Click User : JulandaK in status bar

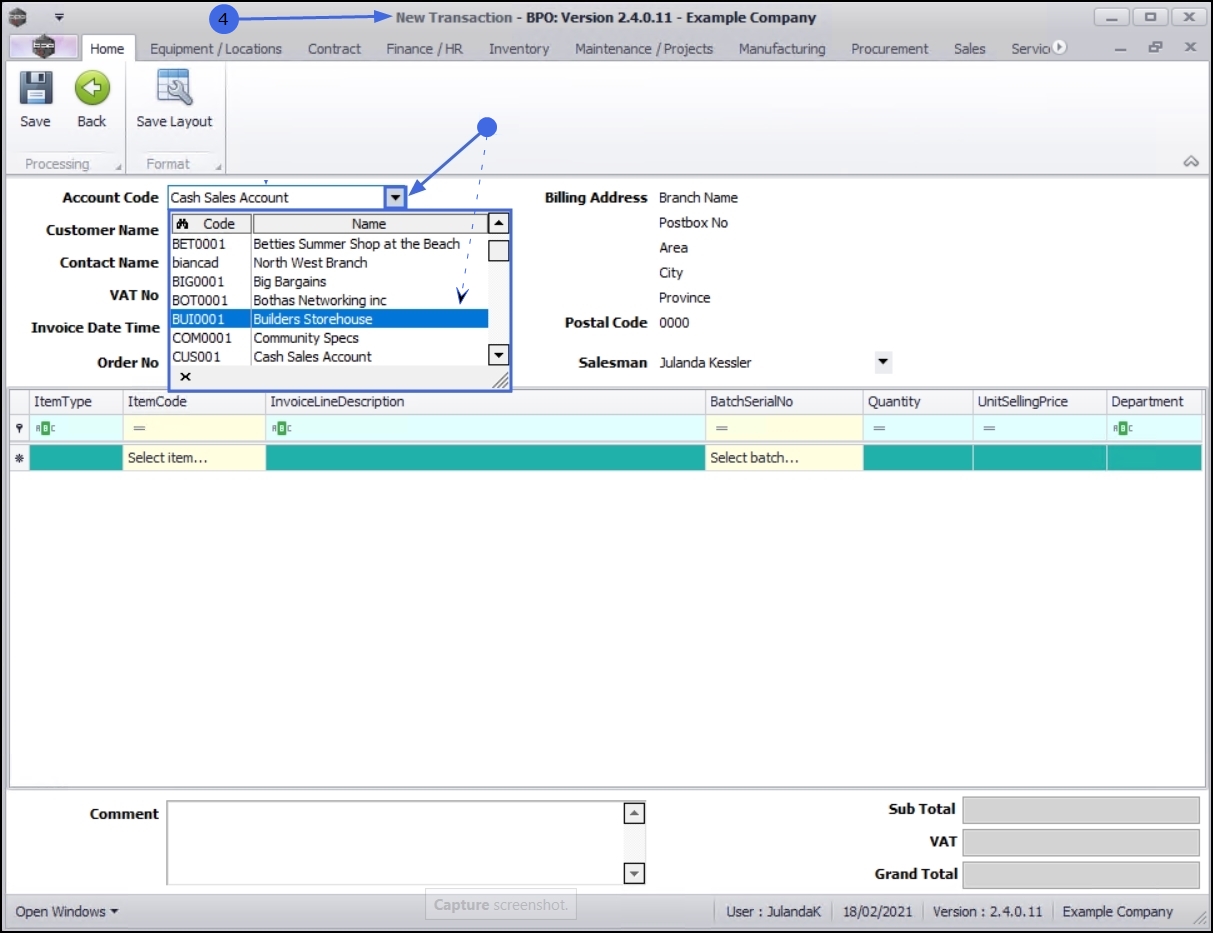[773, 911]
